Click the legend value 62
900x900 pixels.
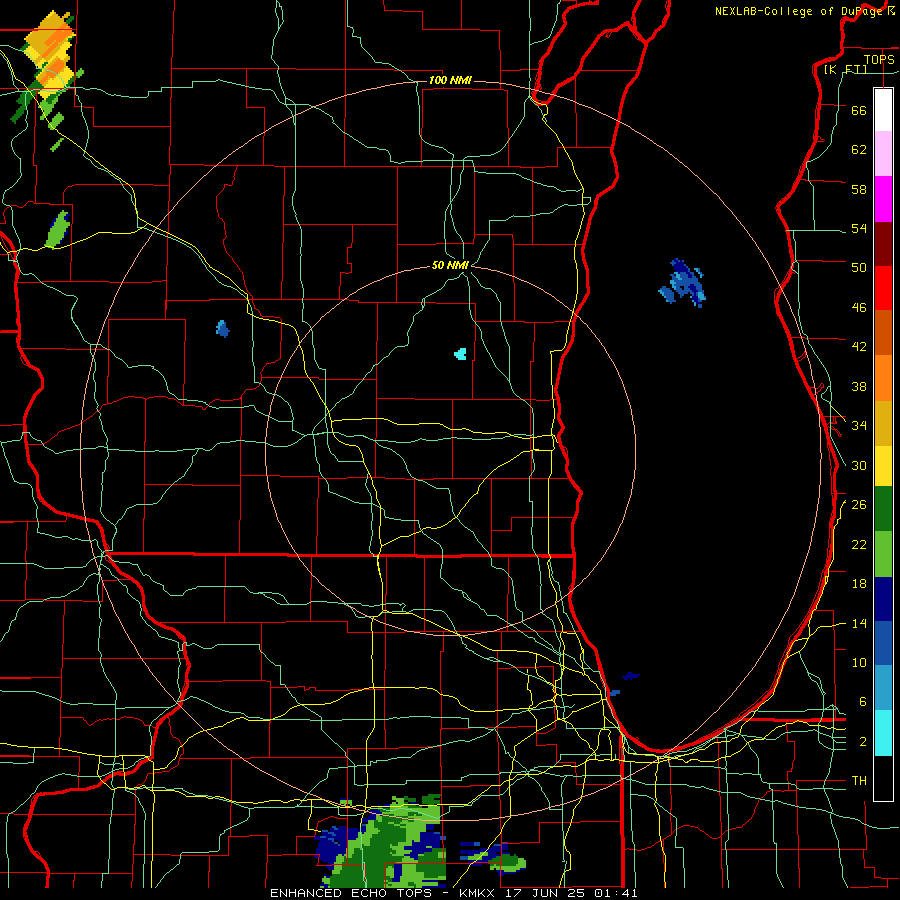(859, 150)
